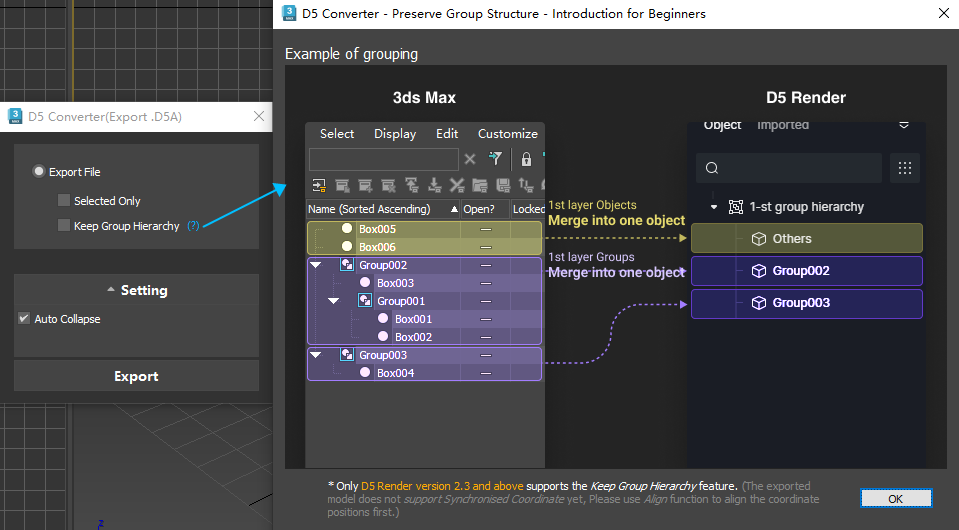
Task: Select the Group003 item in D5 Render list
Action: click(x=807, y=303)
